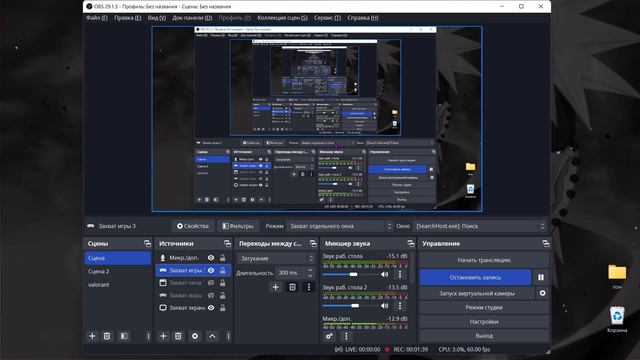The image size is (640, 360).
Task: Add a new scene transition
Action: click(x=276, y=287)
